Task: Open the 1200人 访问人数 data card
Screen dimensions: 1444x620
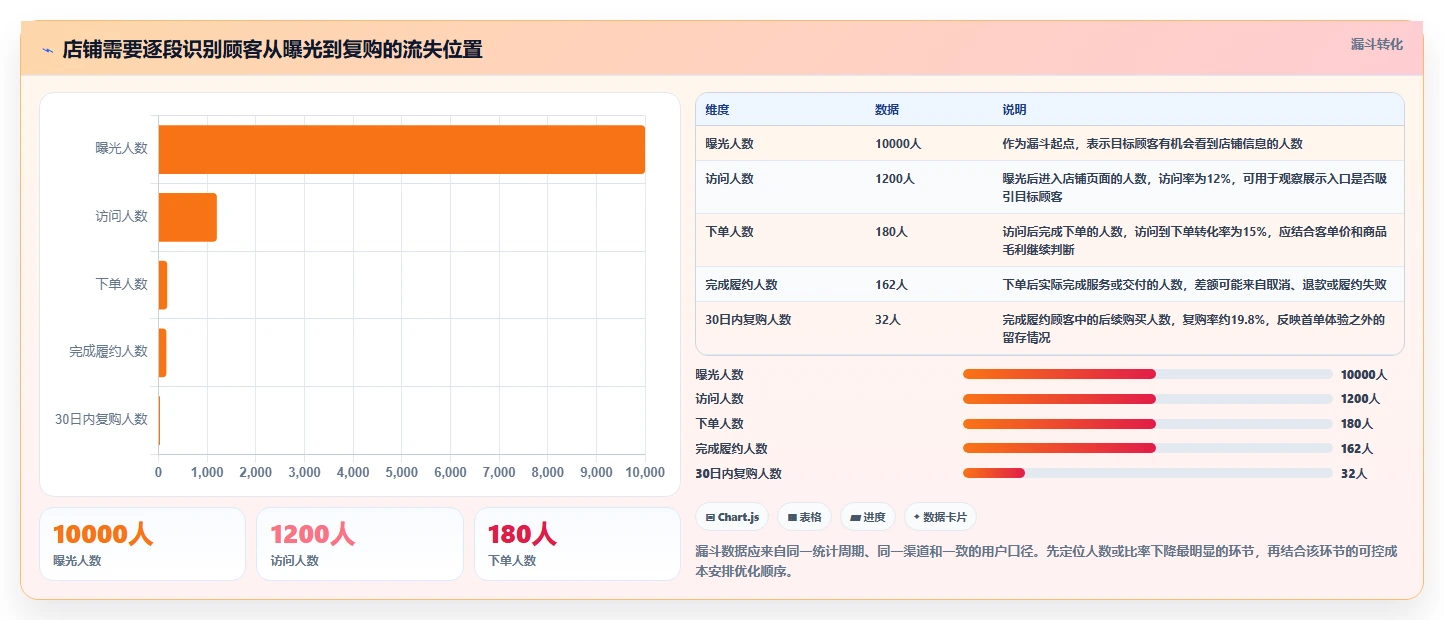Action: coord(360,544)
